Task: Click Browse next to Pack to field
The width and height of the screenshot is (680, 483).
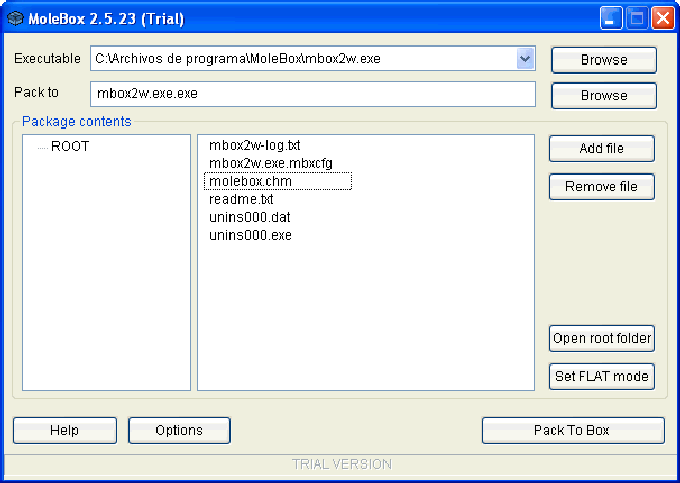Action: pyautogui.click(x=604, y=95)
